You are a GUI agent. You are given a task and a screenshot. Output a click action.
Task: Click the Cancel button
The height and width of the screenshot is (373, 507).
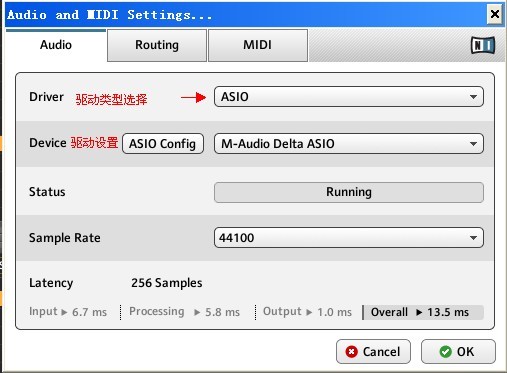(x=373, y=352)
